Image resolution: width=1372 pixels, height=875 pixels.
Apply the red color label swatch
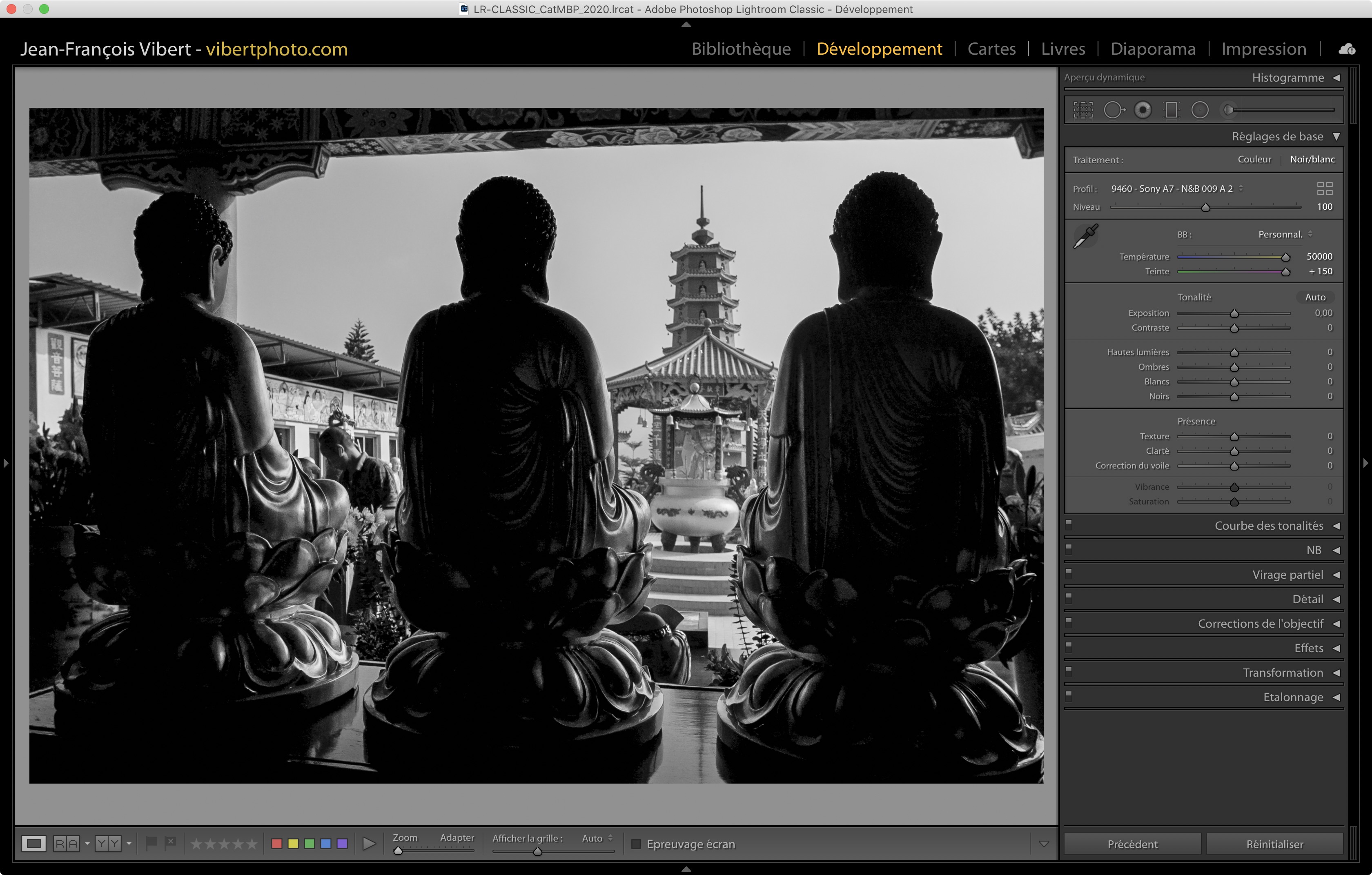(277, 844)
